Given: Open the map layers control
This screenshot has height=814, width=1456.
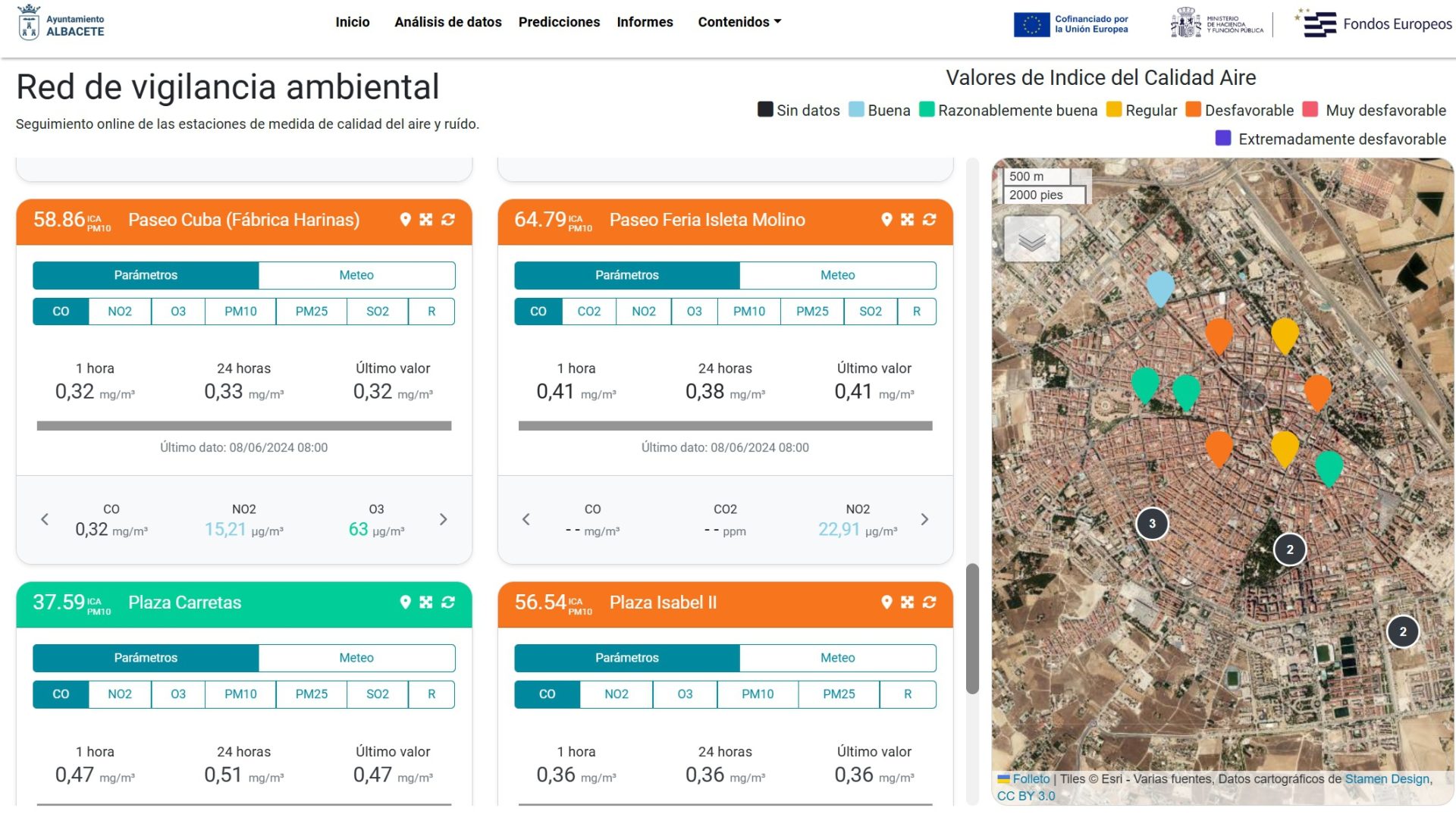Looking at the screenshot, I should coord(1031,240).
